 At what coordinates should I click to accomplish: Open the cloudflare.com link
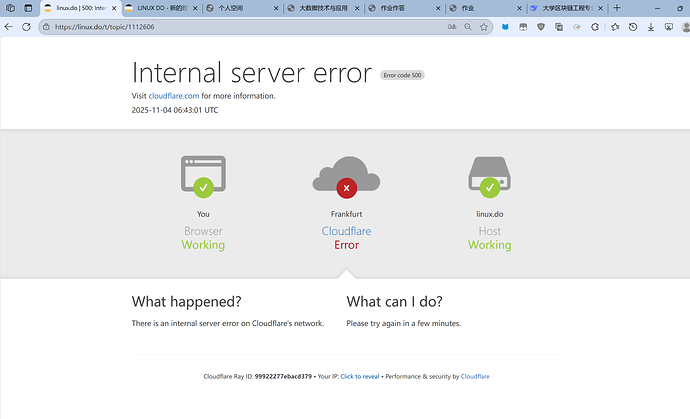tap(174, 96)
